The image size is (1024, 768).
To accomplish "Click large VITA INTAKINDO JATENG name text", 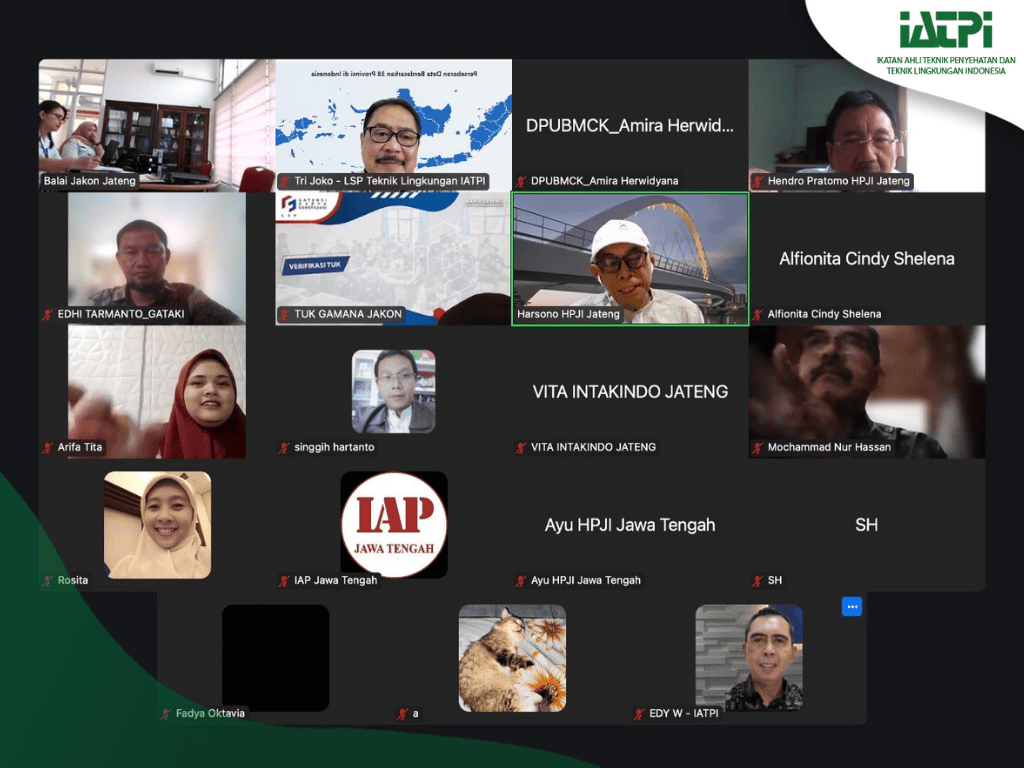I will point(630,392).
